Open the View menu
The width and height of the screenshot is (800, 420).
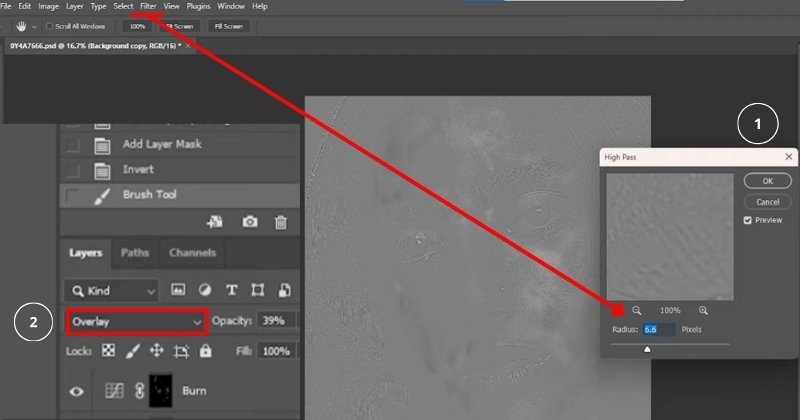171,6
